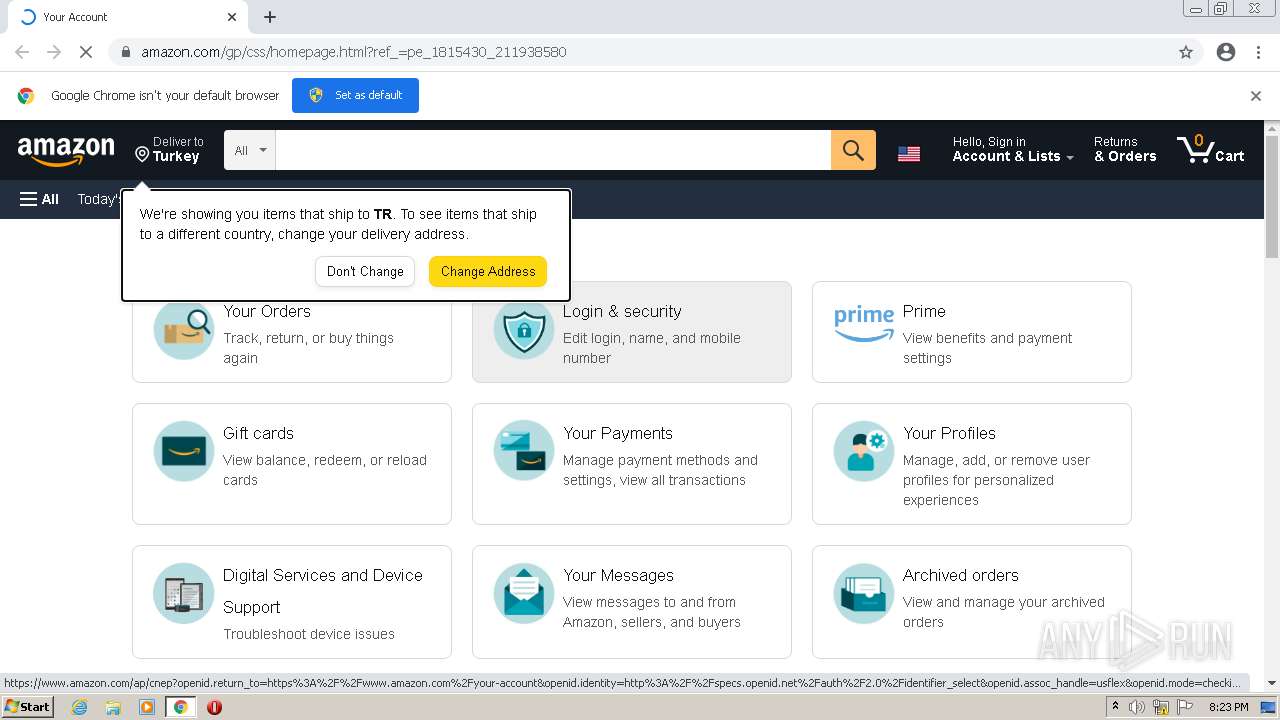Open the shopping Cart icon
Viewport: 1280px width, 720px height.
1211,150
